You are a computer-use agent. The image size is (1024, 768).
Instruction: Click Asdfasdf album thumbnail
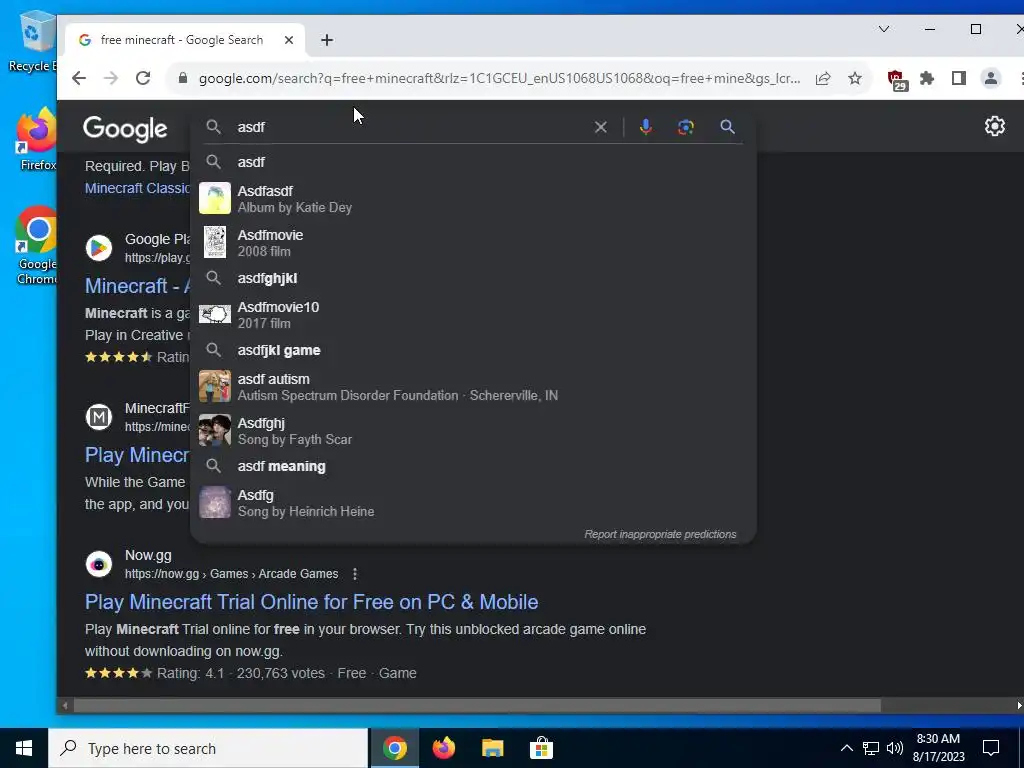pyautogui.click(x=215, y=198)
